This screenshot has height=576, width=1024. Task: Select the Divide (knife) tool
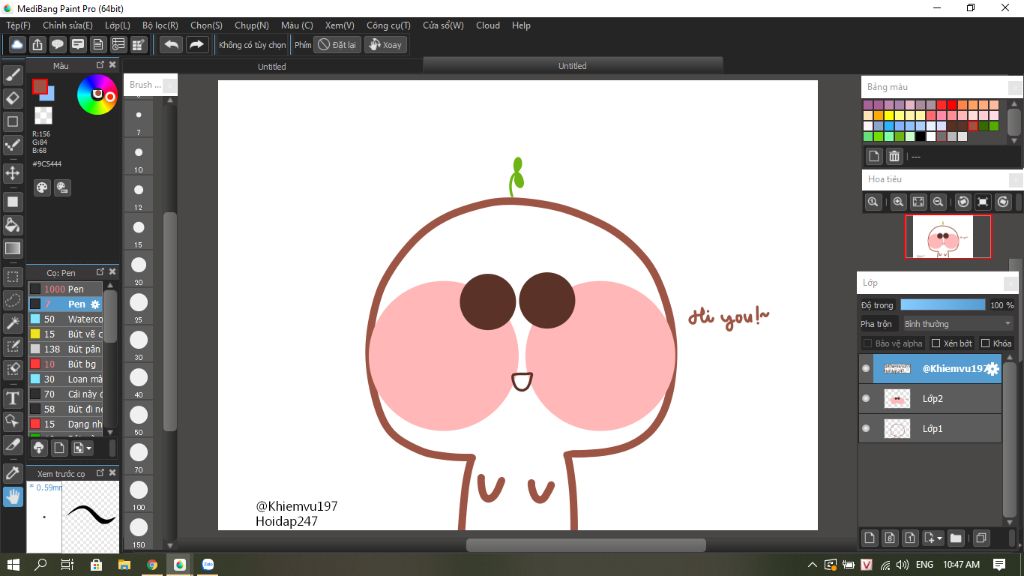pos(12,444)
